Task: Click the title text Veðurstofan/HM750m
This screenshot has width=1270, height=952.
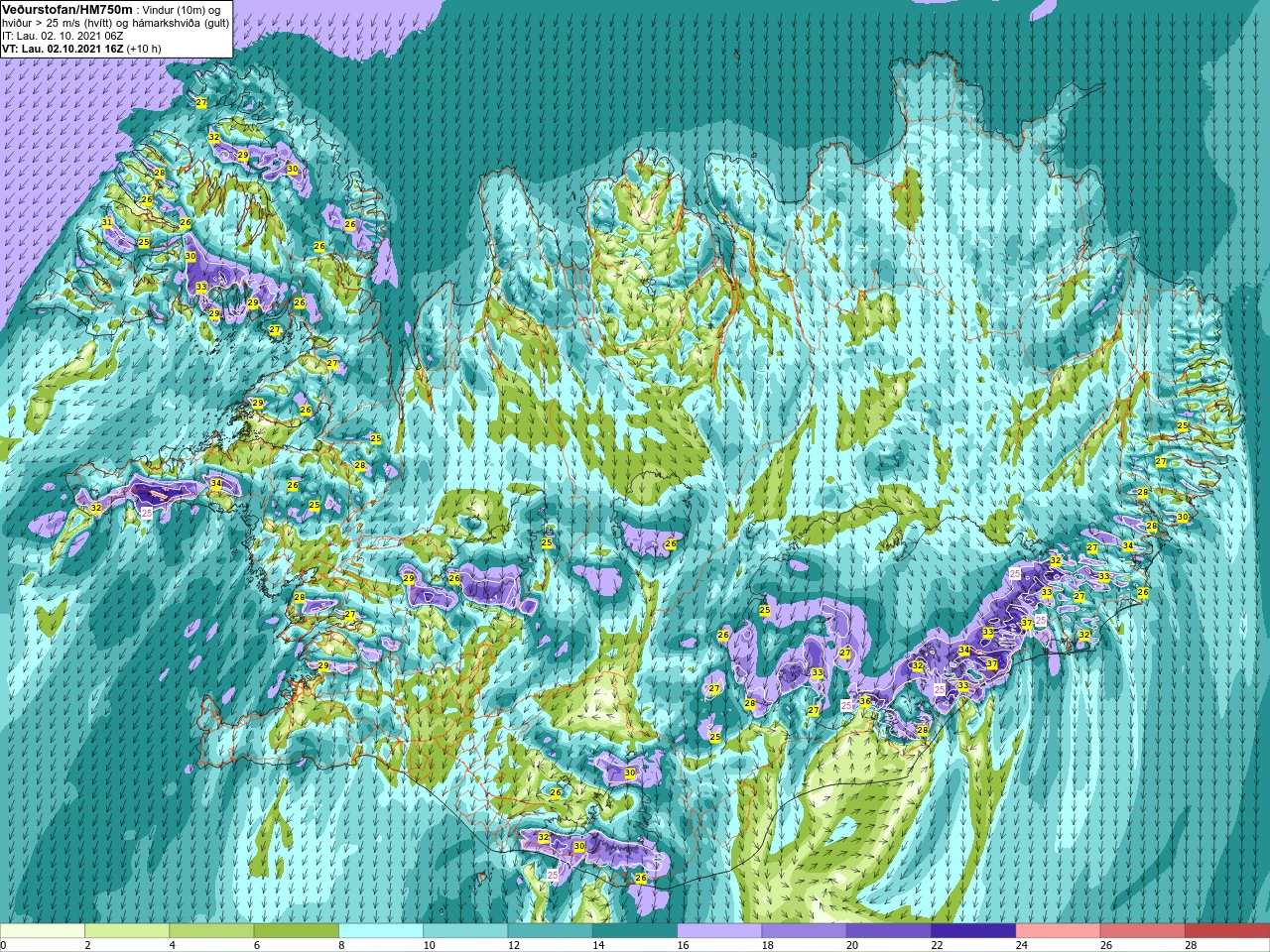Action: click(x=66, y=9)
